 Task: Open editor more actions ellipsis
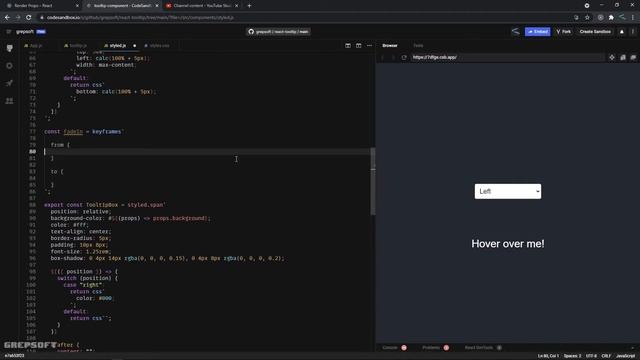[369, 46]
